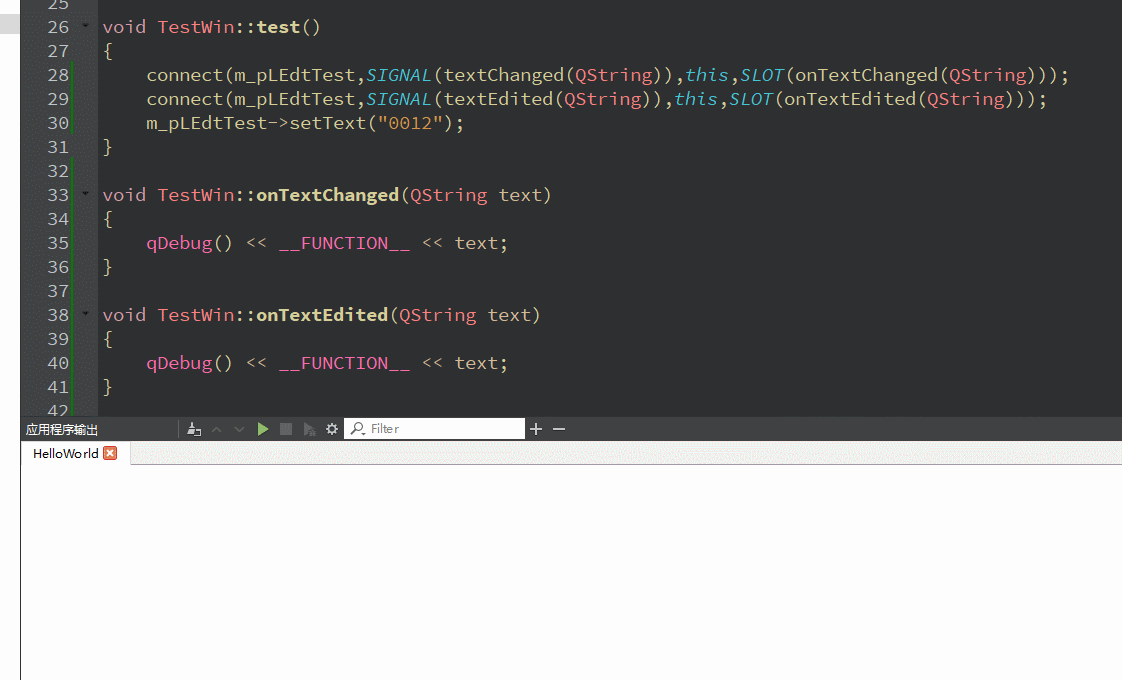1122x680 pixels.
Task: Zoom out output text with minus
Action: coord(559,429)
